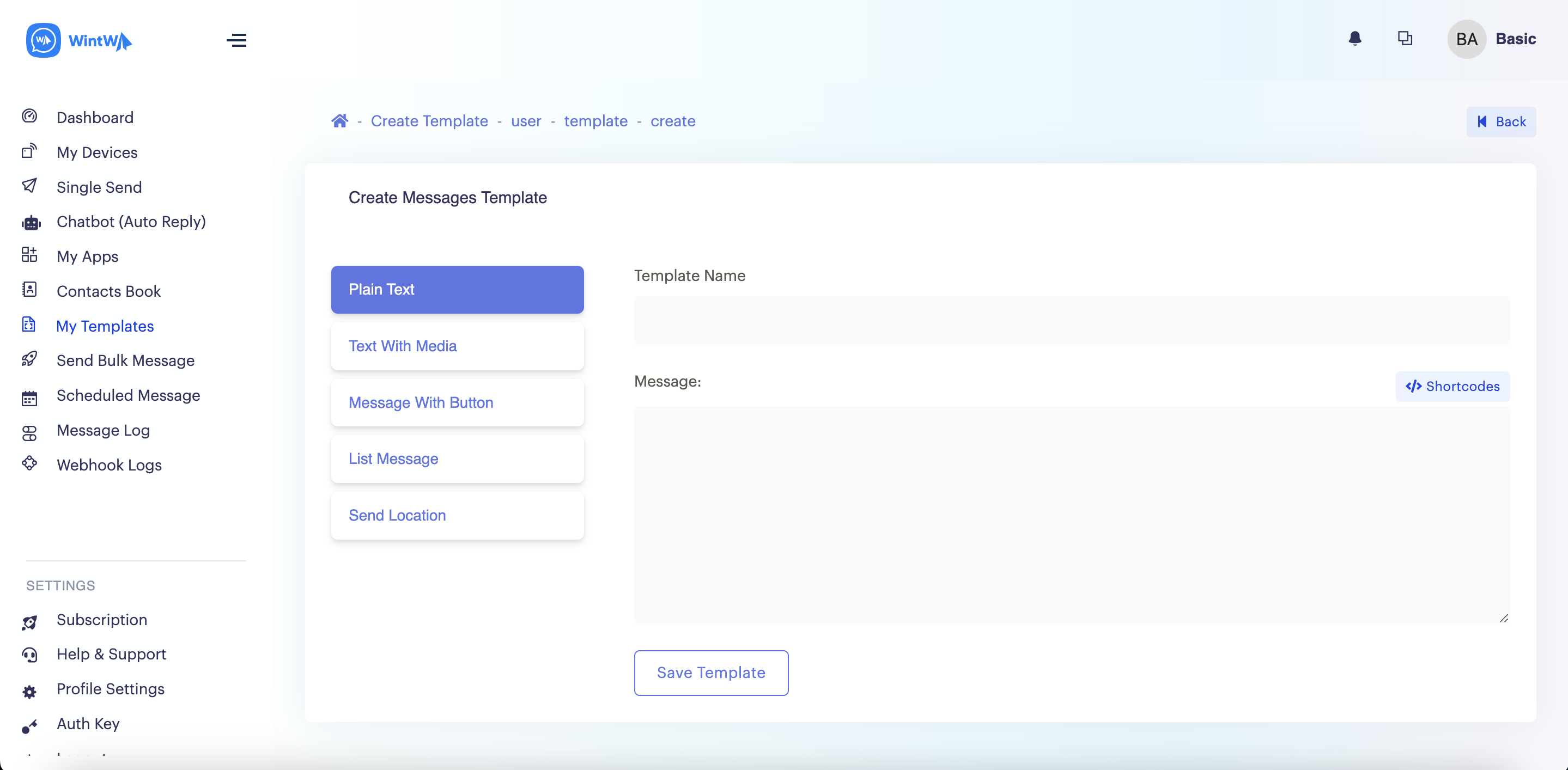Open the Shortcodes dropdown button

coord(1452,386)
